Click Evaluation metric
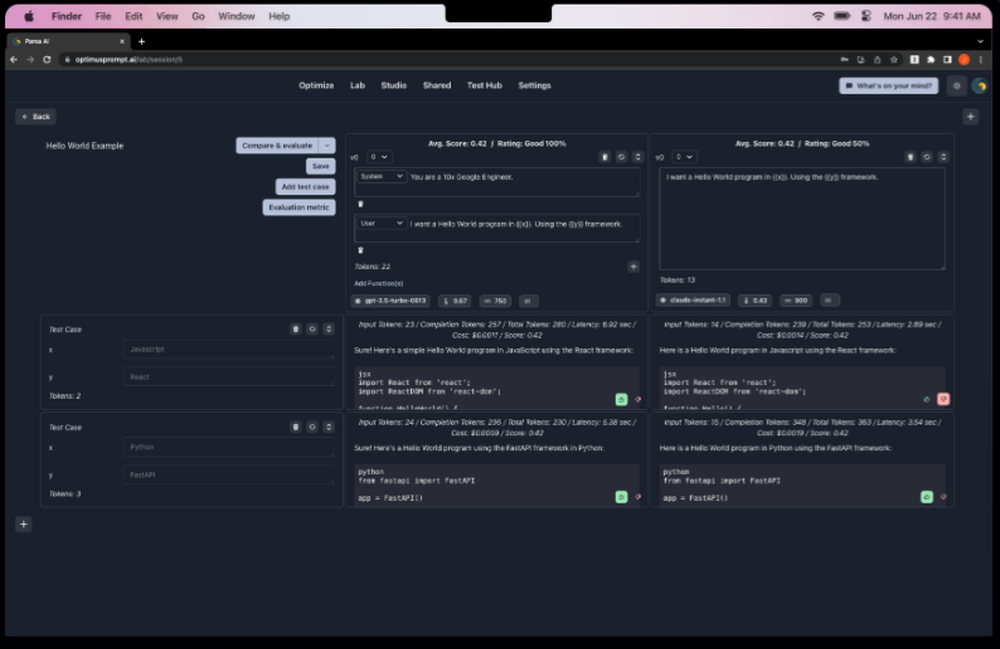 [x=299, y=207]
